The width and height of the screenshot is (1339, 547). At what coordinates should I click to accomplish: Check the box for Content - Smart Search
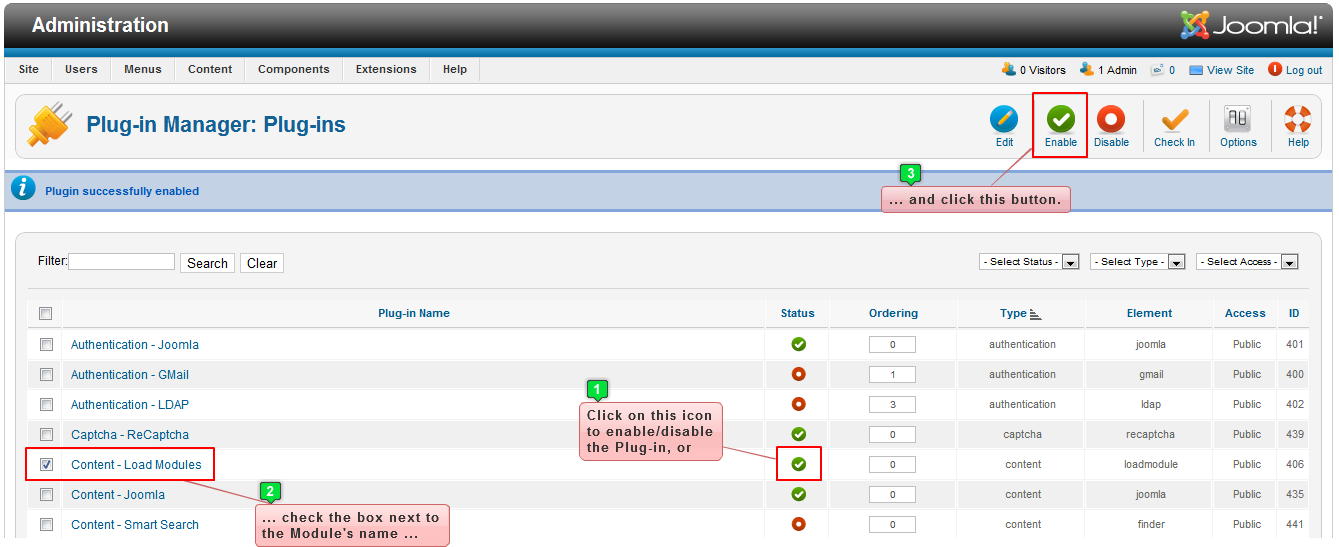(46, 524)
